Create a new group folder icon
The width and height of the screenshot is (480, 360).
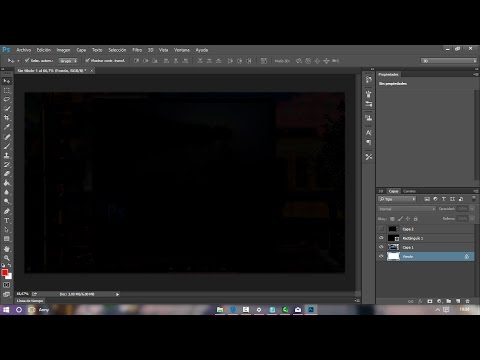(x=449, y=301)
